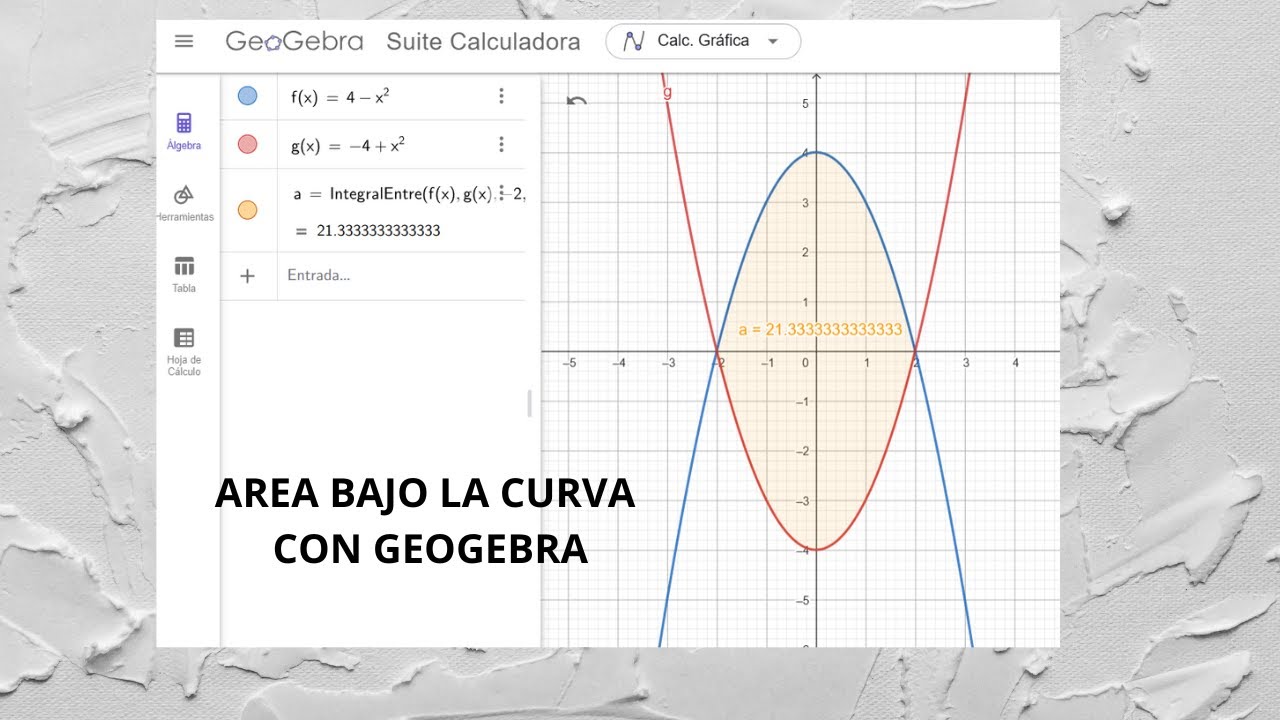The width and height of the screenshot is (1280, 720).
Task: Open the hamburger main menu
Action: pyautogui.click(x=184, y=42)
